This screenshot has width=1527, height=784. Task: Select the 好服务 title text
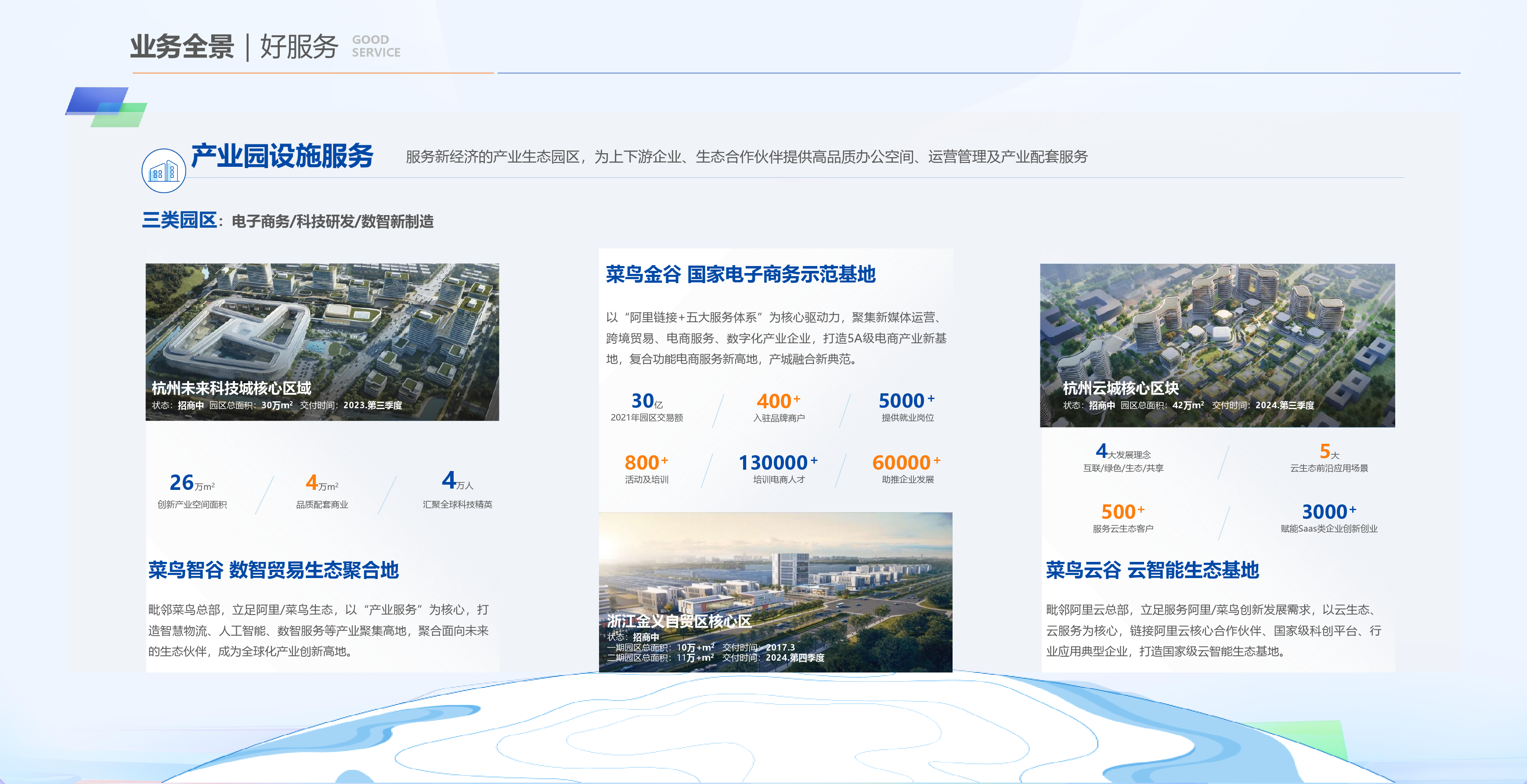click(x=300, y=47)
